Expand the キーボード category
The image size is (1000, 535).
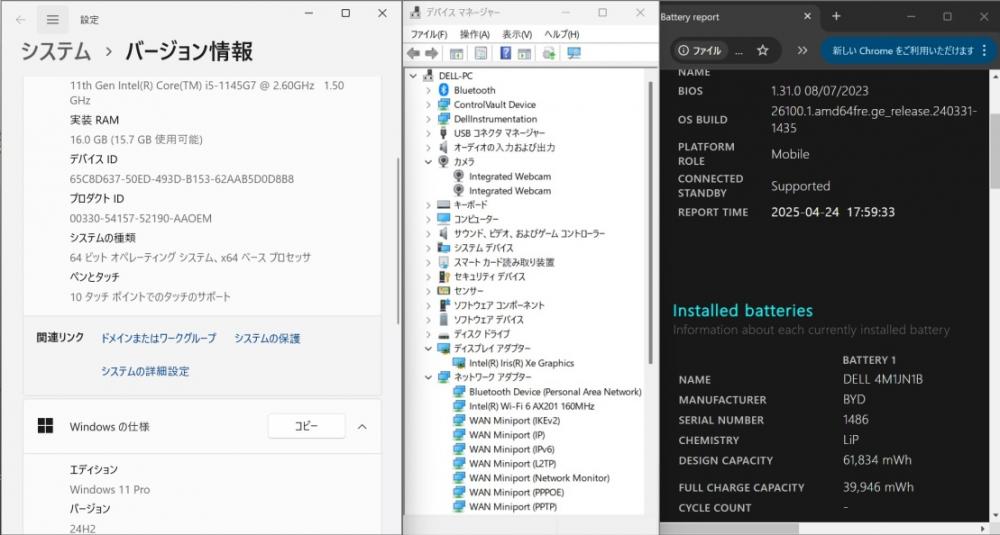428,205
